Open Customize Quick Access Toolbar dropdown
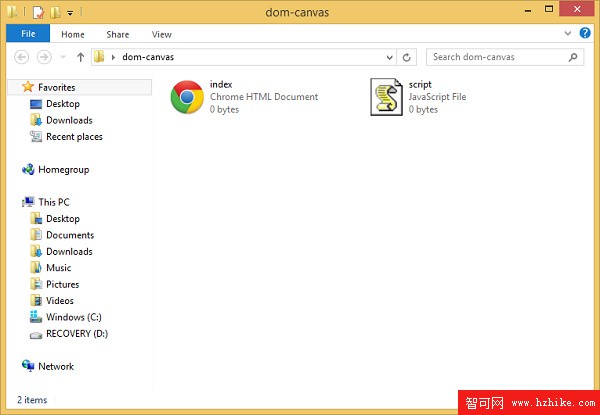 pos(70,14)
